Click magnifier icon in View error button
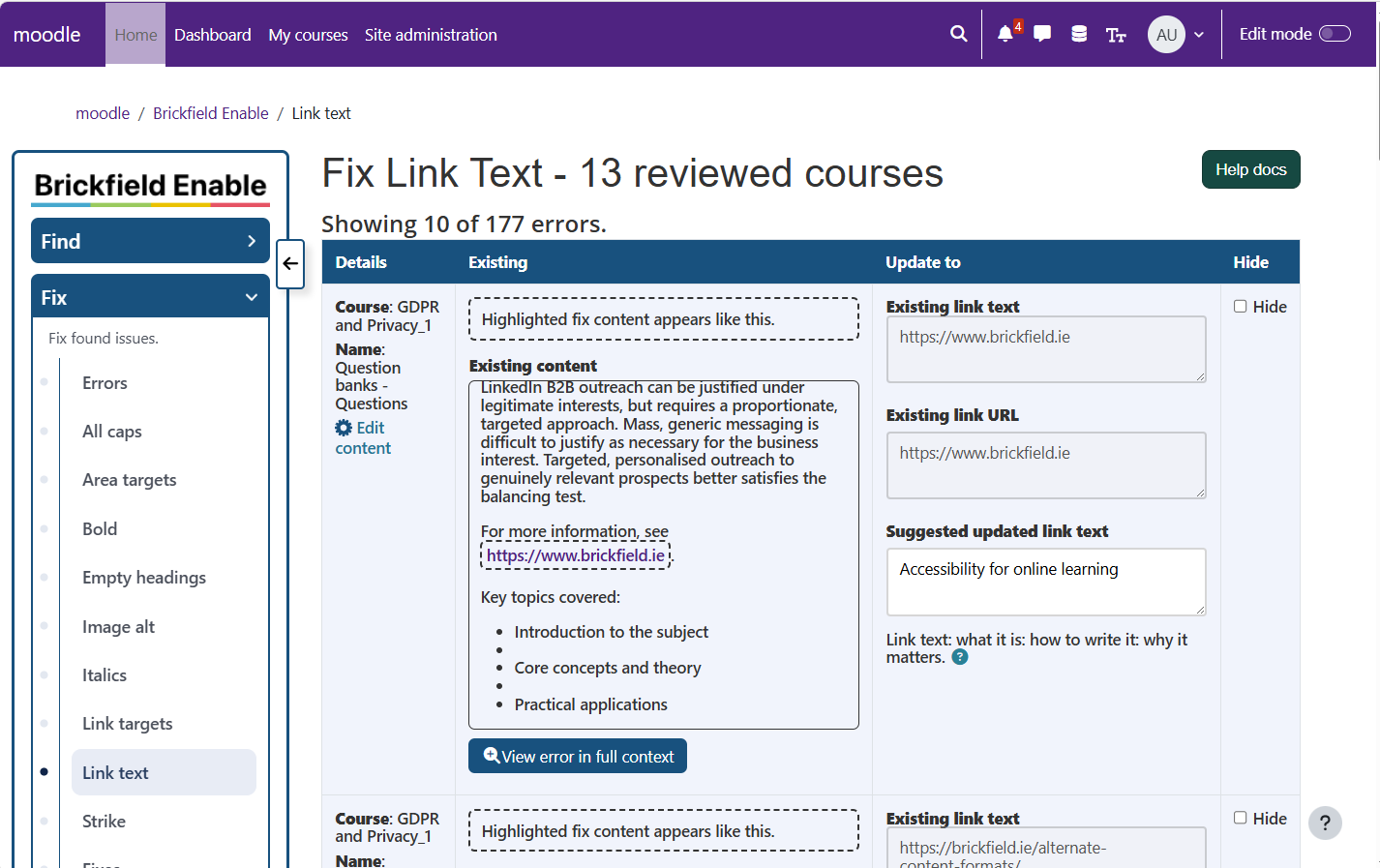This screenshot has height=868, width=1380. (492, 756)
